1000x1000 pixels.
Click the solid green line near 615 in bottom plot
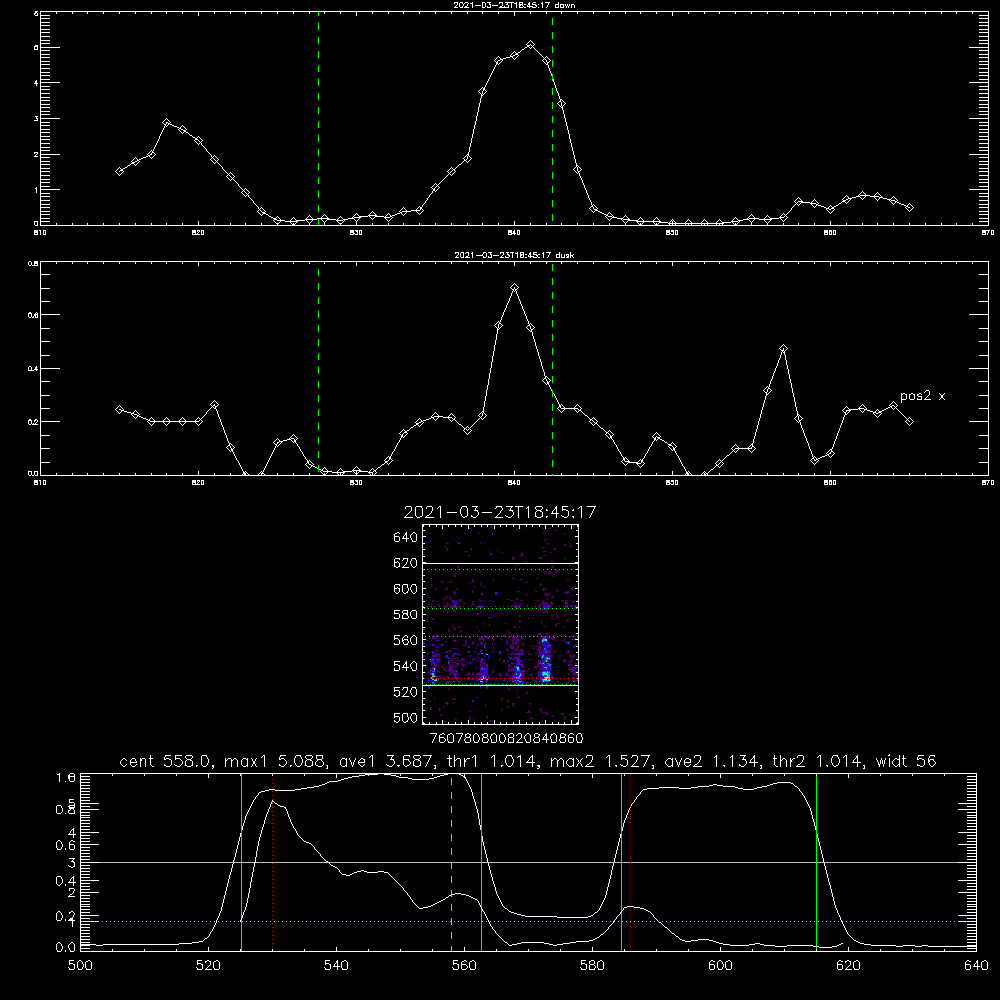[x=816, y=861]
